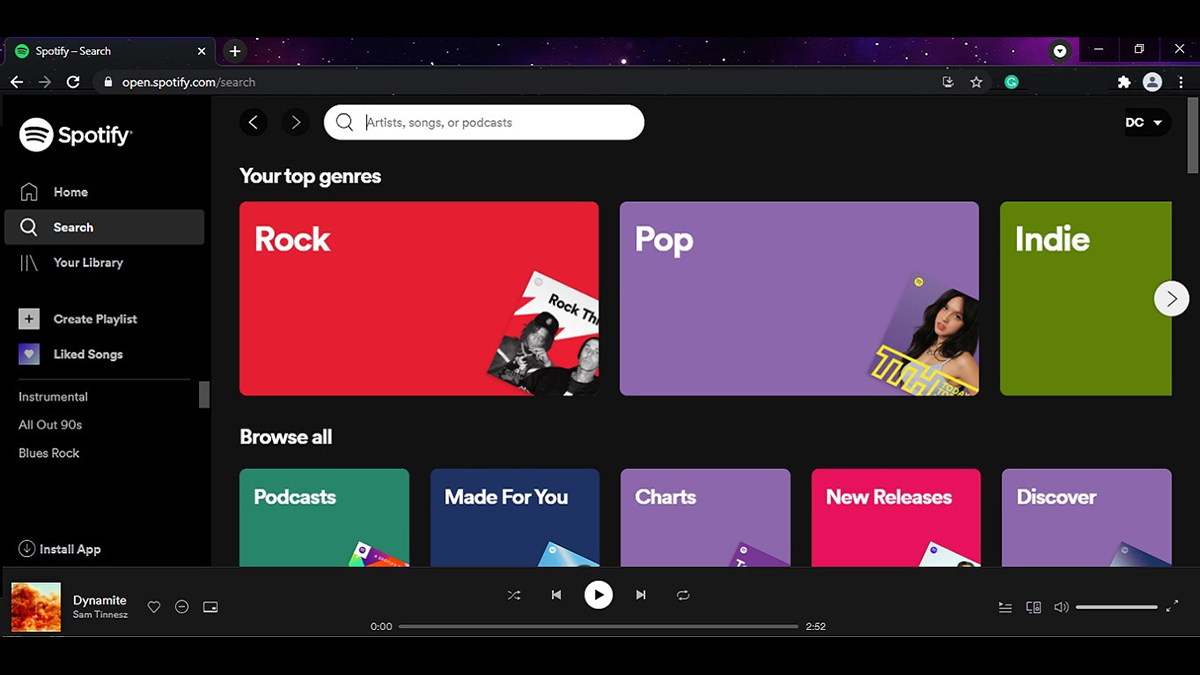This screenshot has height=675, width=1200.
Task: Select Search in the sidebar
Action: coord(104,227)
